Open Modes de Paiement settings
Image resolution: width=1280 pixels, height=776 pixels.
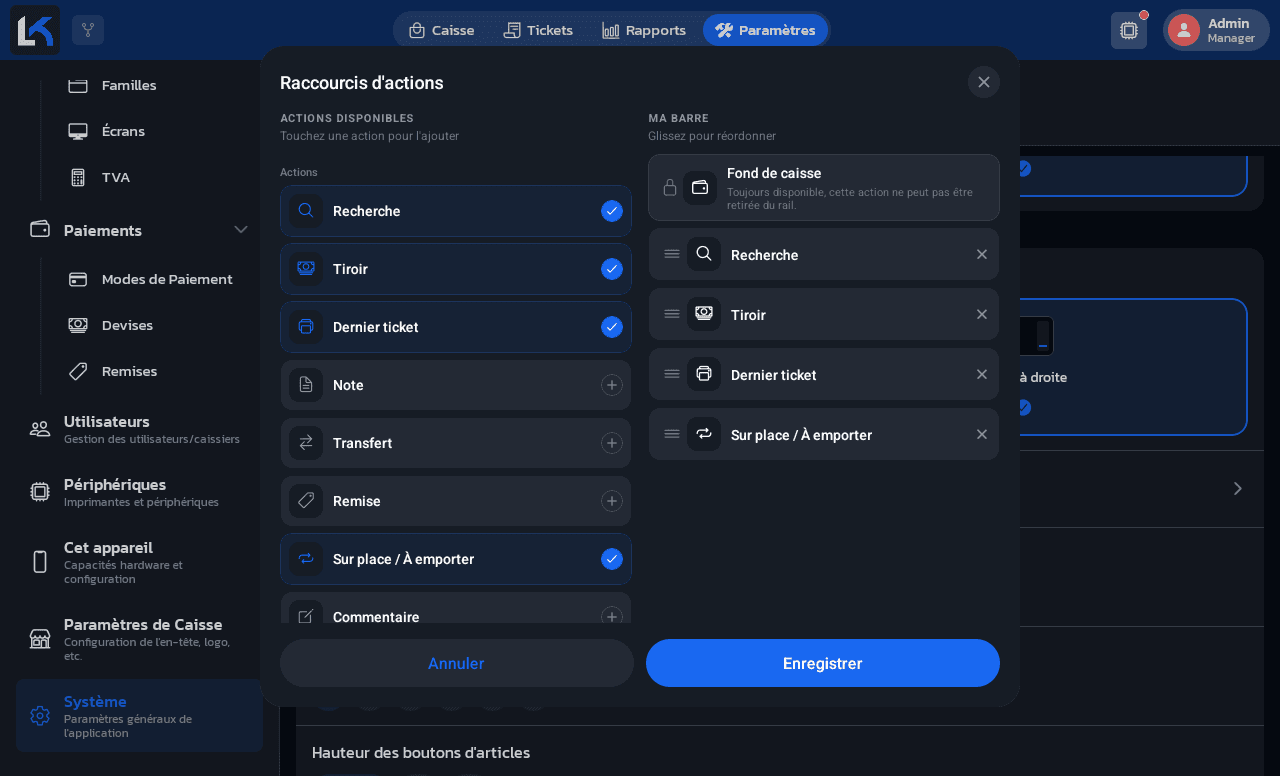coord(150,279)
